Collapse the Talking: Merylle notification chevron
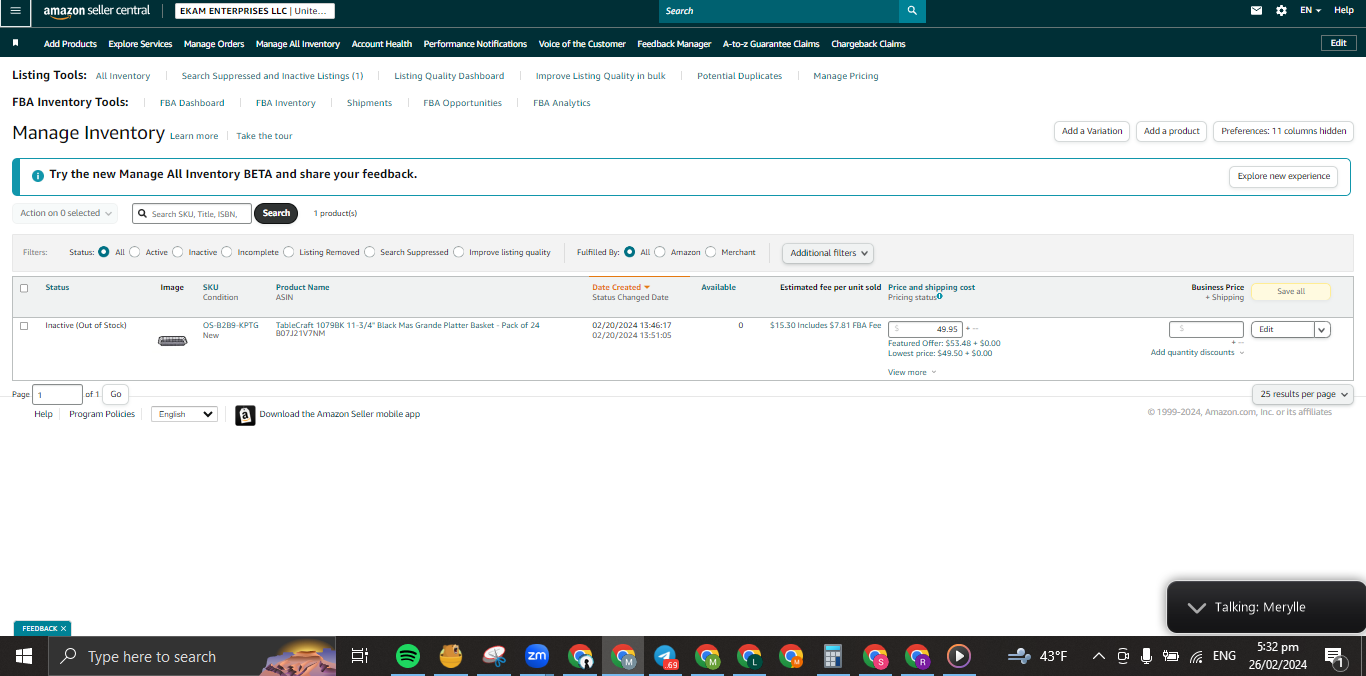The width and height of the screenshot is (1366, 676). click(x=1196, y=607)
